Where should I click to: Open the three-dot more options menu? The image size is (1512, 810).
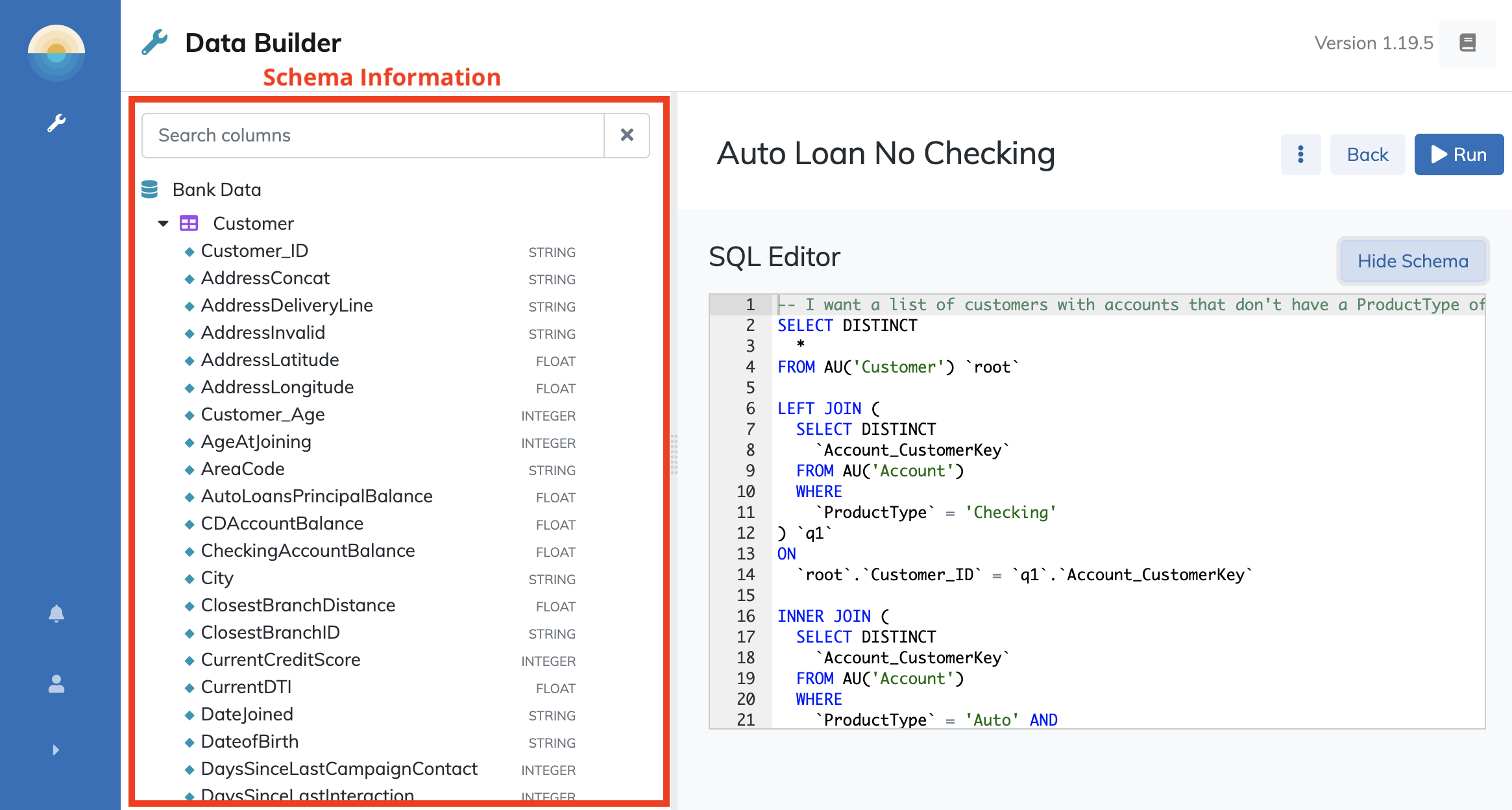click(1300, 154)
